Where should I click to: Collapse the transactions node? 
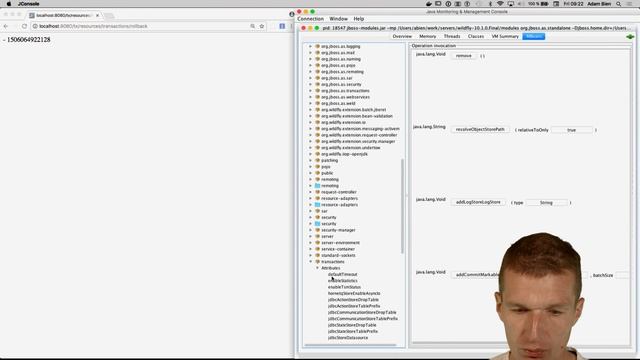310,262
